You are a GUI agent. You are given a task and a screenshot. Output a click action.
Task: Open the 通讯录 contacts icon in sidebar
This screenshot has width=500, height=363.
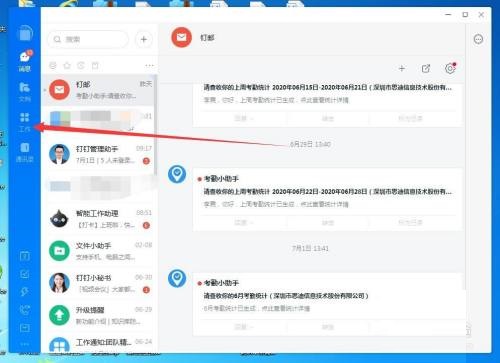(25, 147)
